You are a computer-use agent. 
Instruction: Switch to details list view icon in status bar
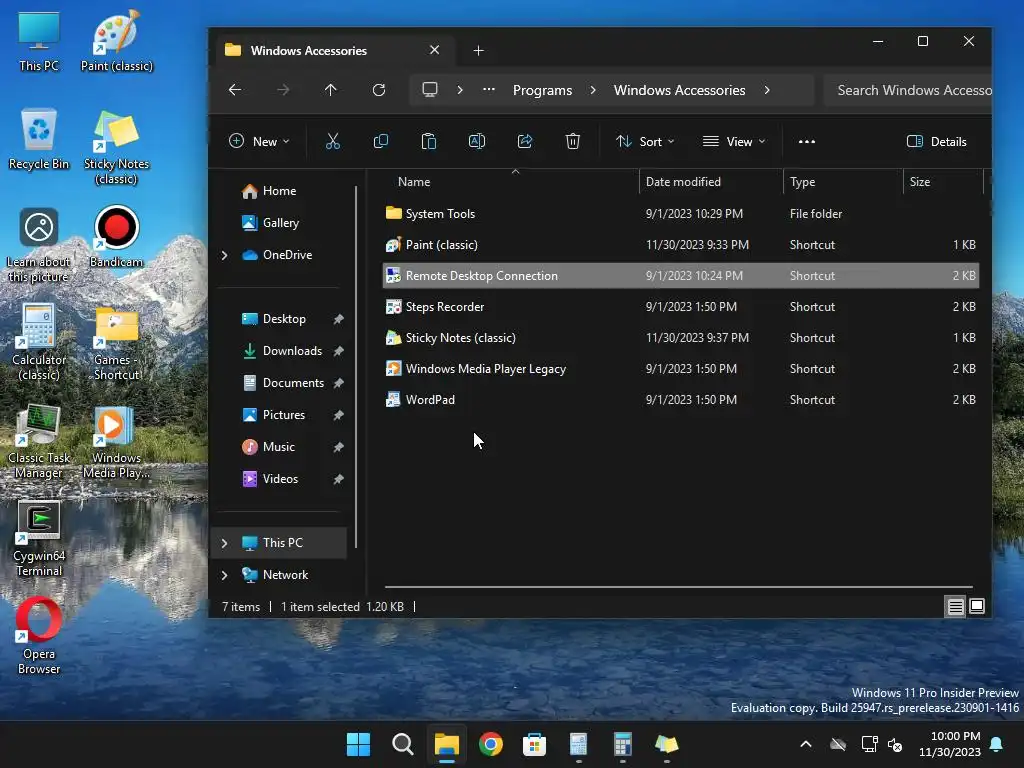pyautogui.click(x=955, y=607)
